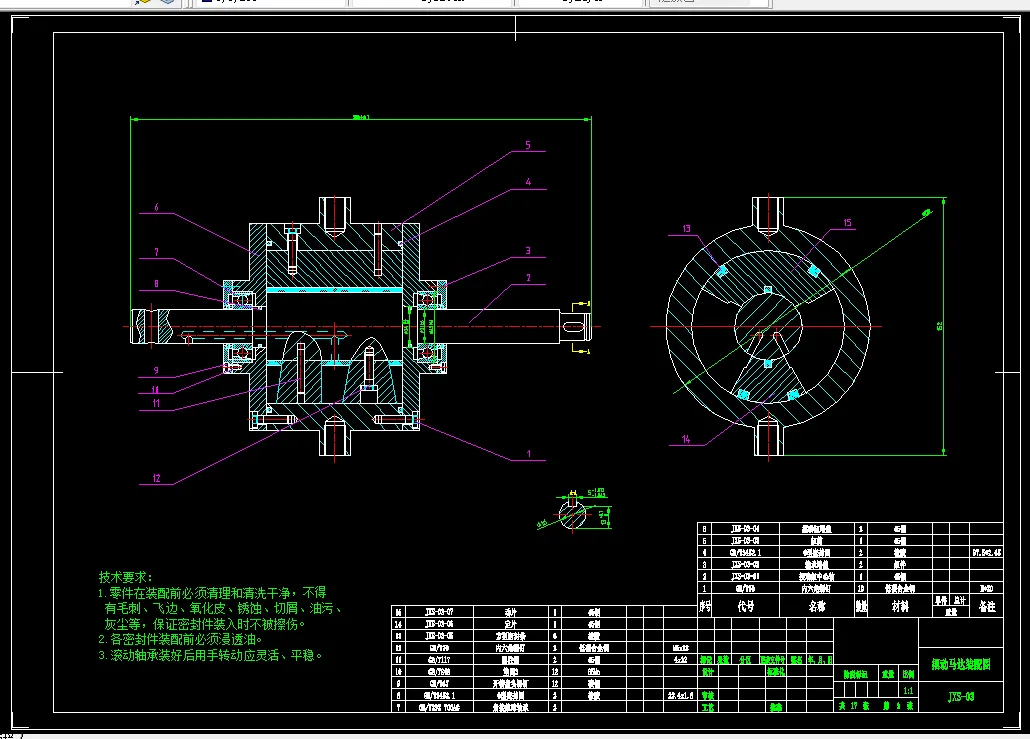Click part balloon number 4
The height and width of the screenshot is (739, 1030).
(x=527, y=182)
